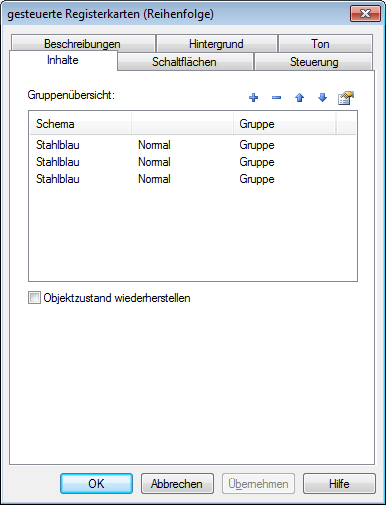The height and width of the screenshot is (505, 386).
Task: Move group up with the up arrow icon
Action: point(299,98)
